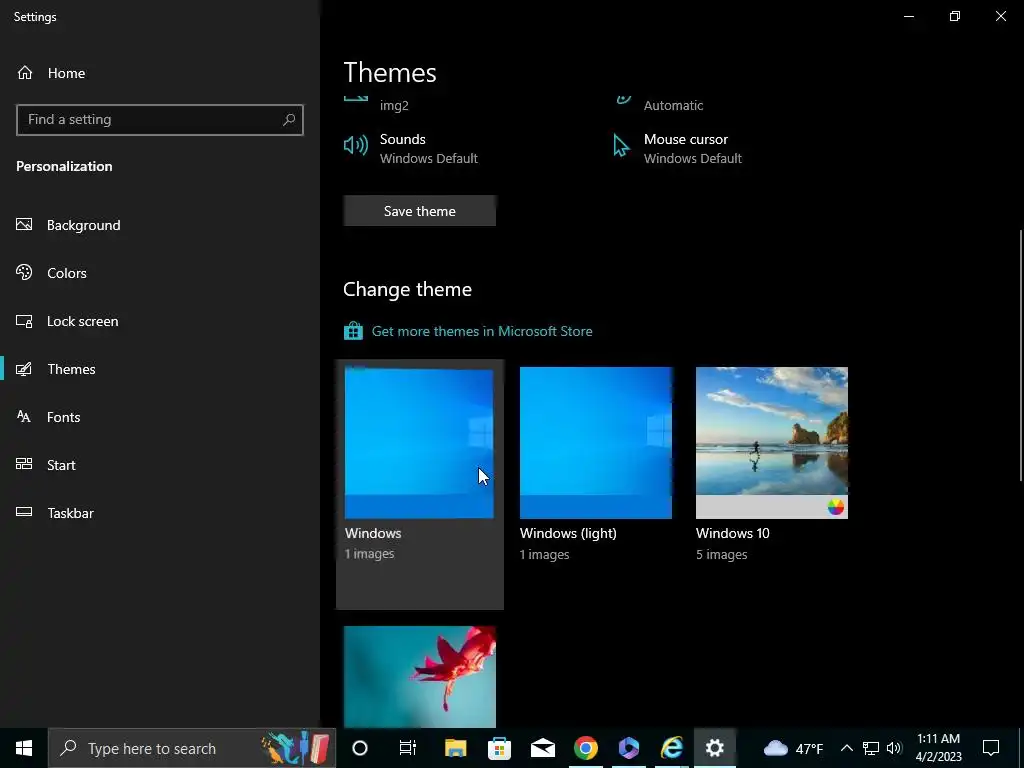Apply the red flower theme
The width and height of the screenshot is (1024, 768).
419,677
